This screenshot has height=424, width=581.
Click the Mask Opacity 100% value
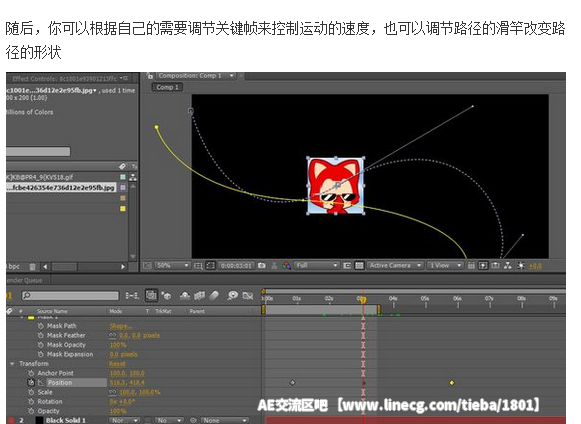pos(118,345)
